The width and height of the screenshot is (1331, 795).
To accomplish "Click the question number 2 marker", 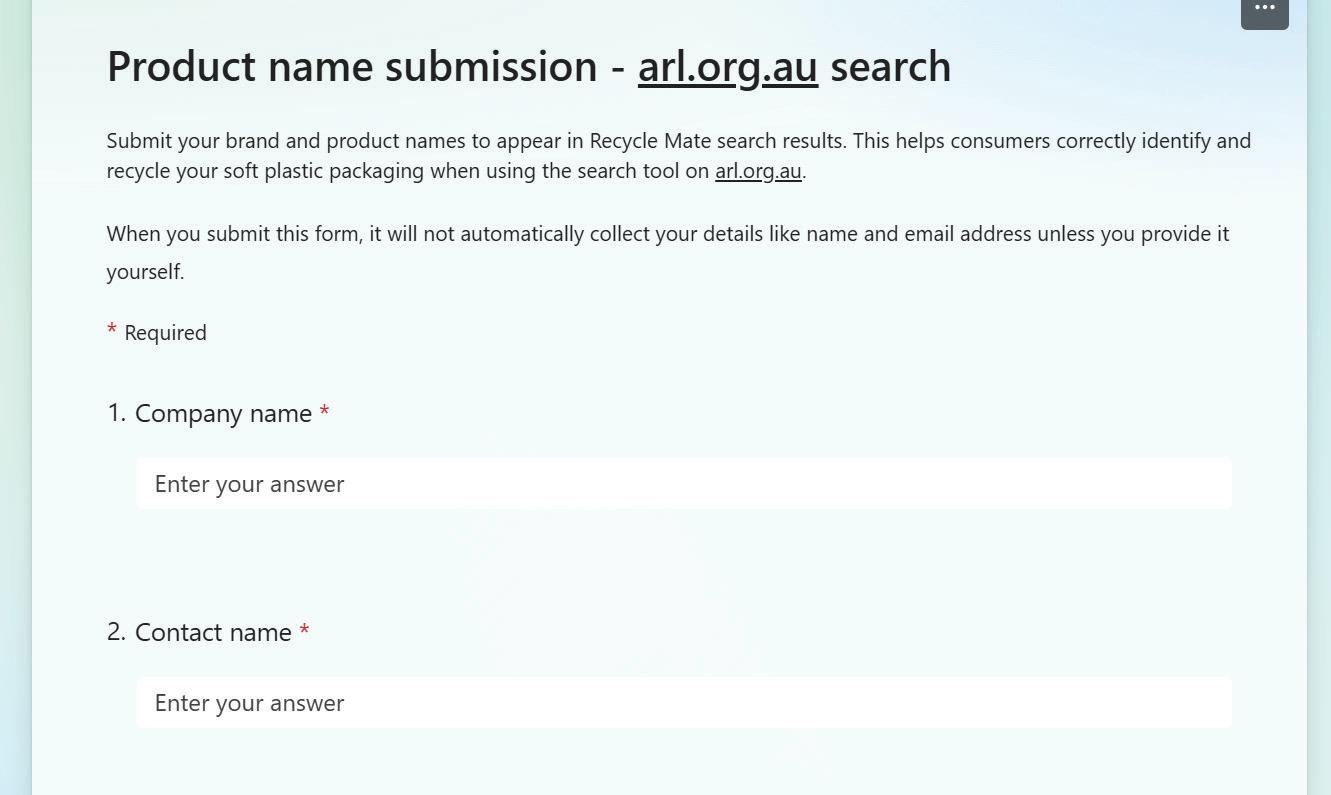I will 117,632.
